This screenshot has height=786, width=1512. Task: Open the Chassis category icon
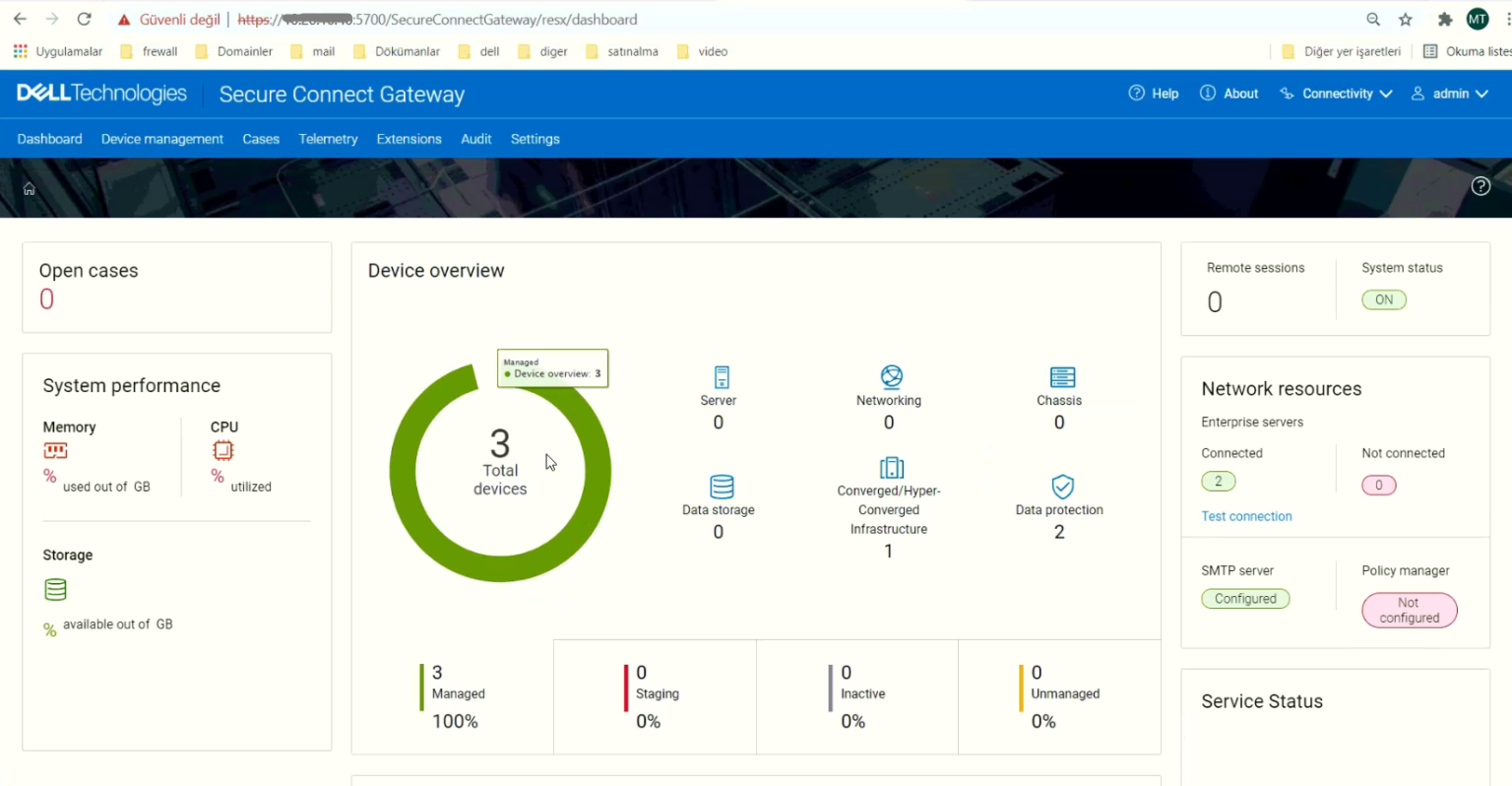click(x=1059, y=376)
